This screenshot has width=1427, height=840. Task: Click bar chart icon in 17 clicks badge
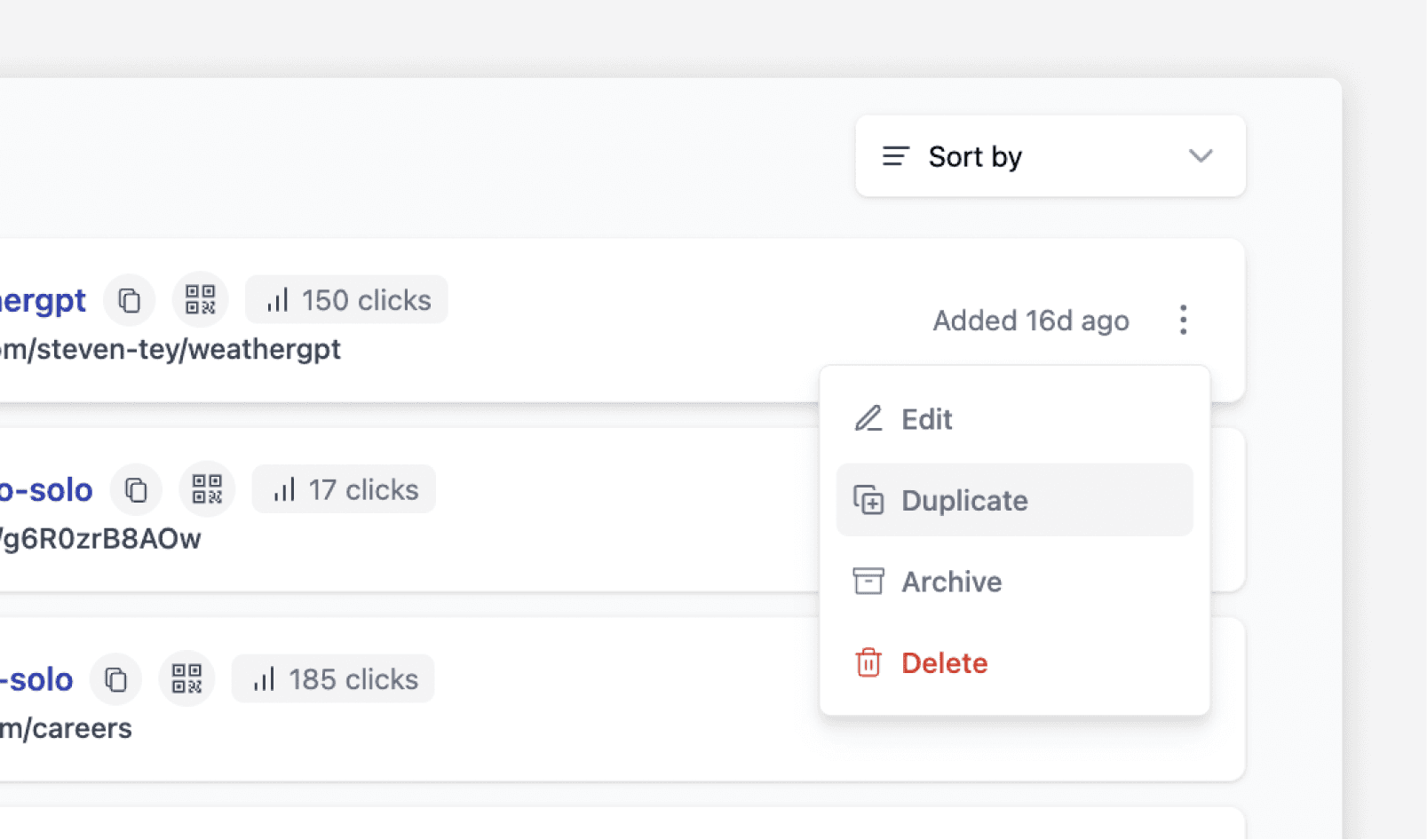point(284,489)
